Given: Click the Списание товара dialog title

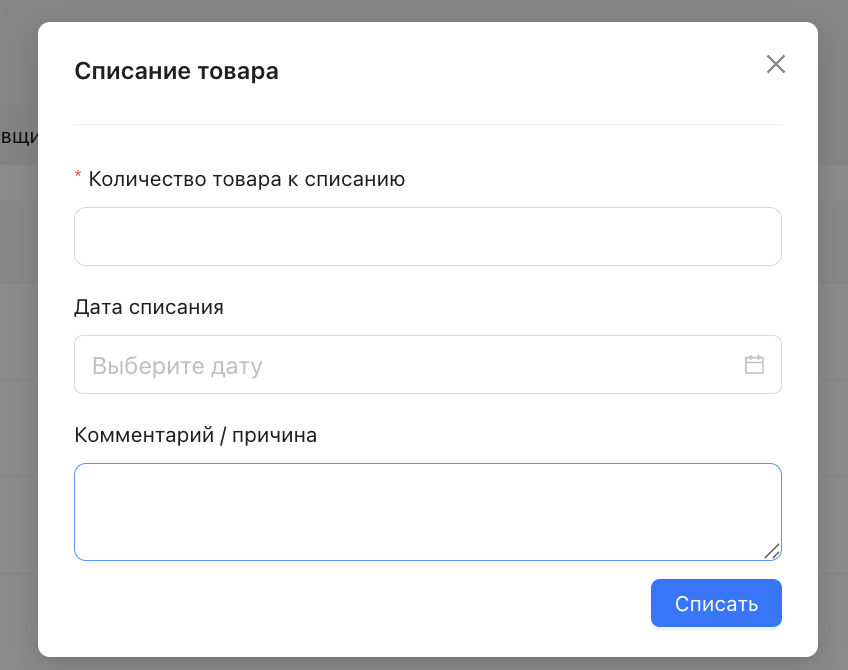Looking at the screenshot, I should [177, 71].
